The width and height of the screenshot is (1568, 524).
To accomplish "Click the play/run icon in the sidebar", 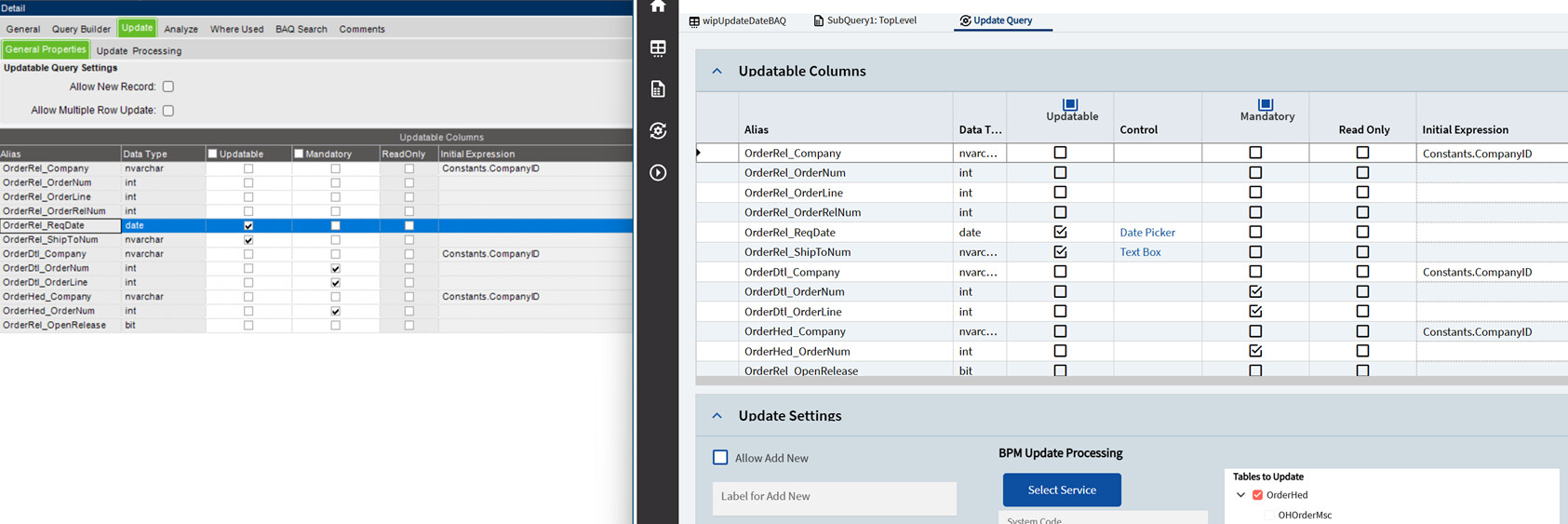I will [x=658, y=173].
